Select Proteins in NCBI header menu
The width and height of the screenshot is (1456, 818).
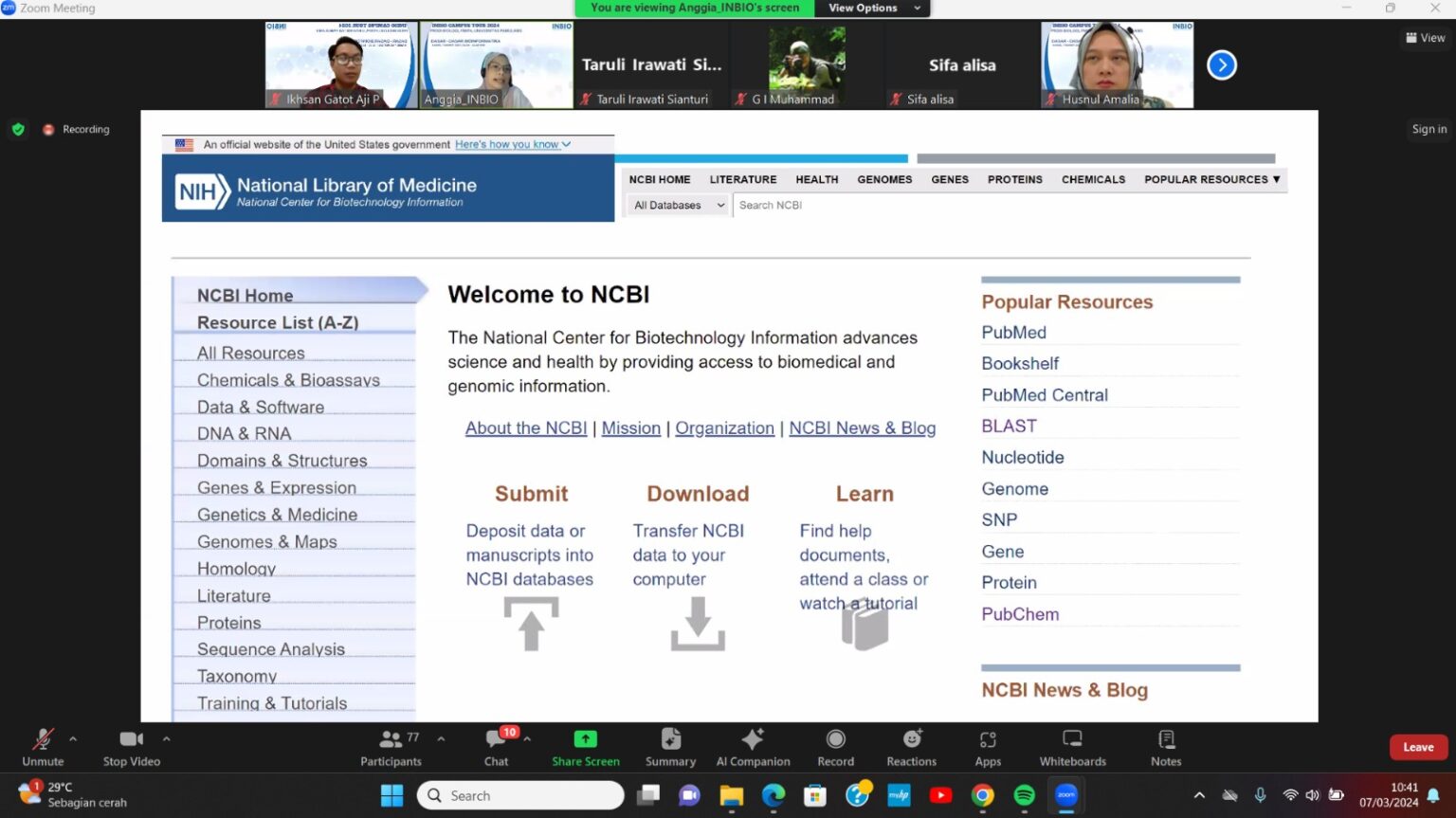pyautogui.click(x=1015, y=179)
